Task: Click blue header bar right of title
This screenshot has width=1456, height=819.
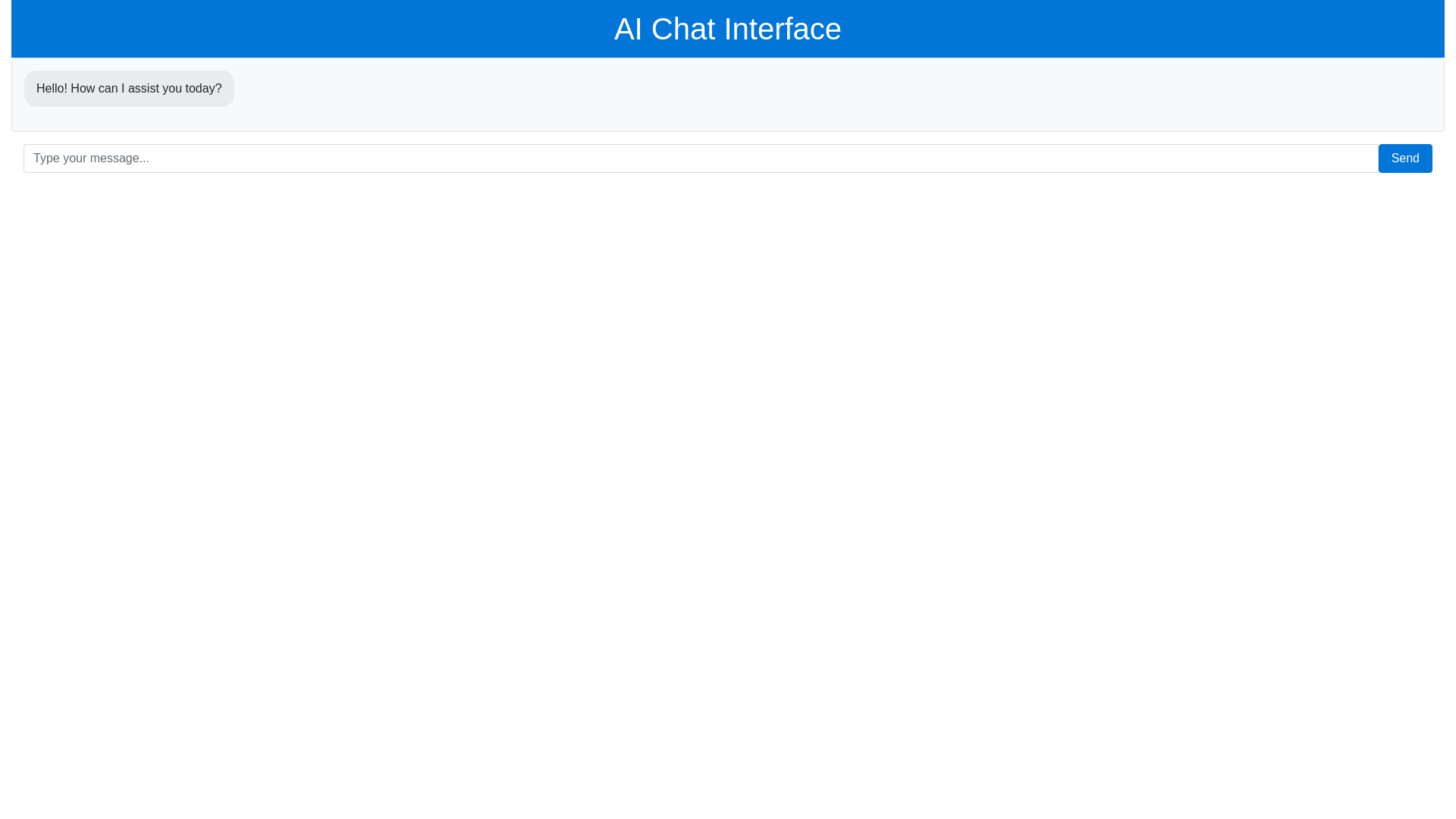Action: tap(1137, 29)
